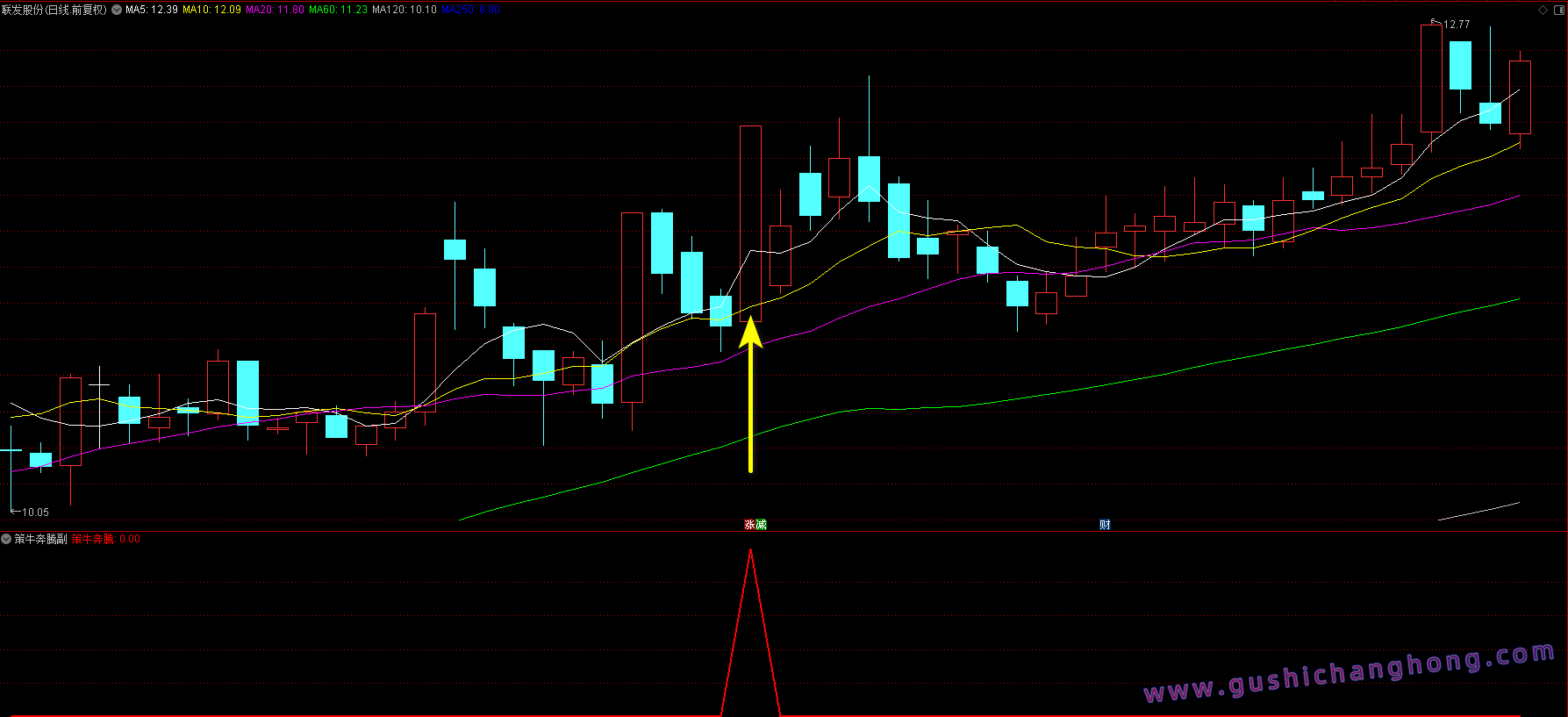
Task: Click the red indicator spike peak
Action: click(x=750, y=551)
